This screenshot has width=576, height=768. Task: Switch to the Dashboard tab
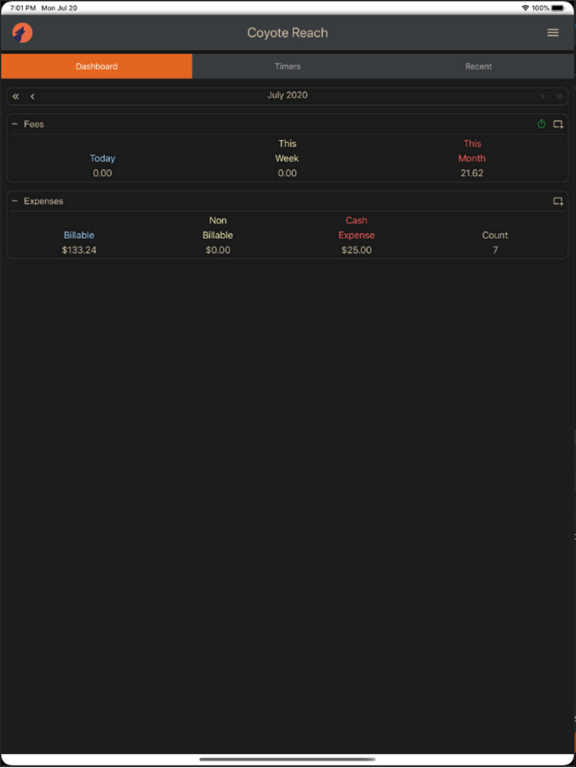click(96, 66)
